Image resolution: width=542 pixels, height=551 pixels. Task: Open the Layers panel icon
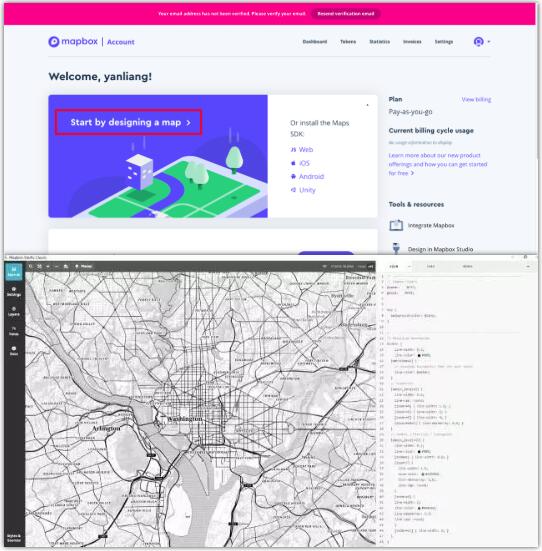point(14,311)
